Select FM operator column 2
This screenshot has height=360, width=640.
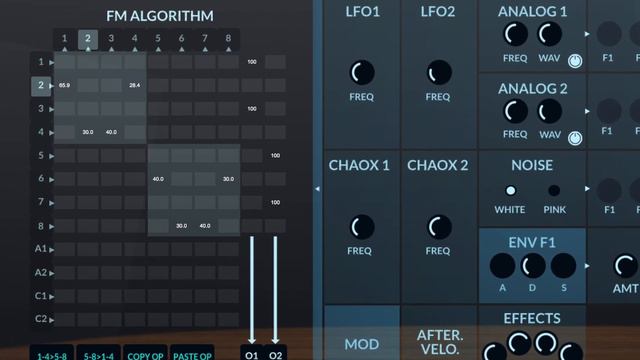pos(88,40)
